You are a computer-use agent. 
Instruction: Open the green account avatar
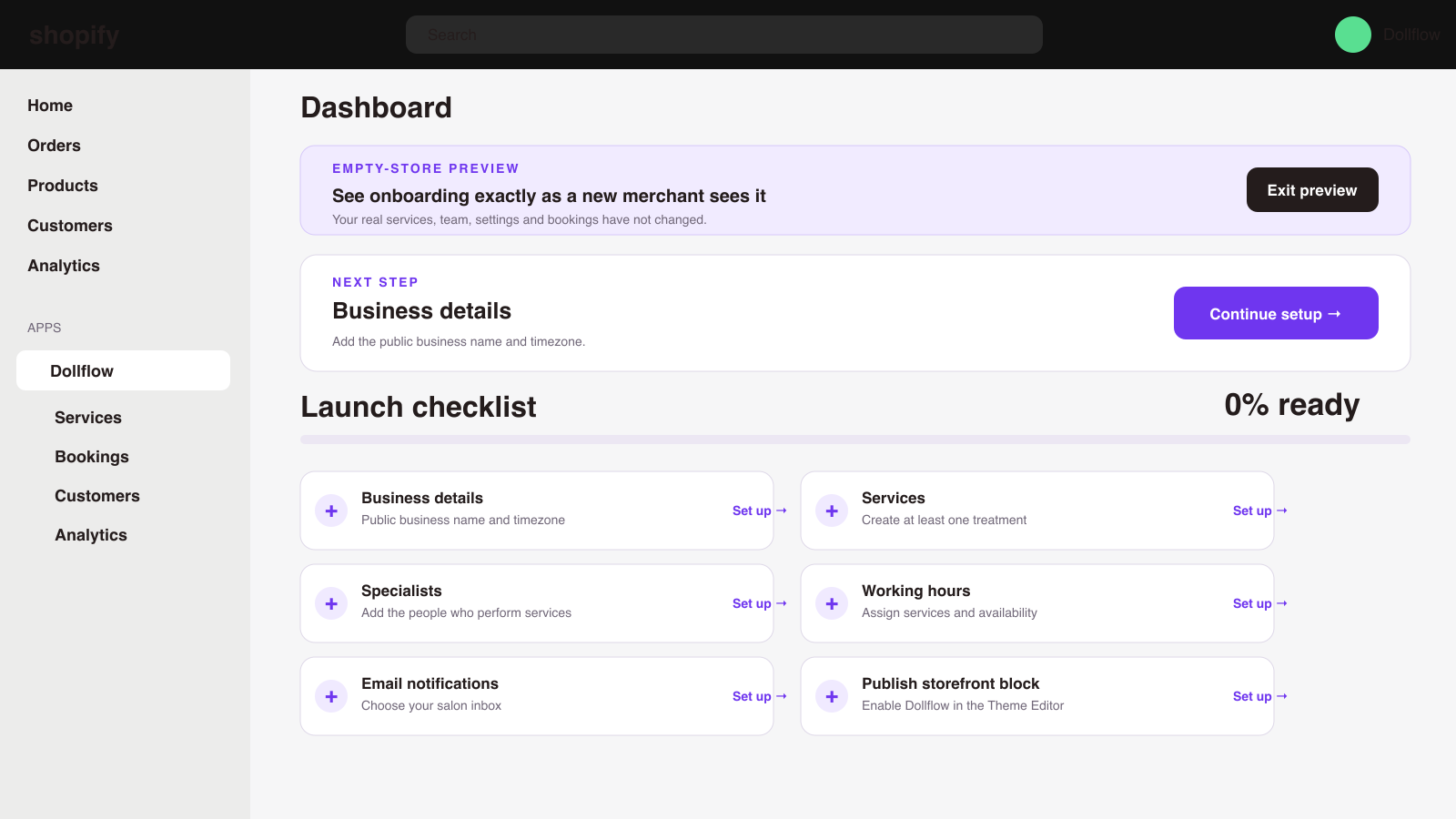pos(1352,35)
